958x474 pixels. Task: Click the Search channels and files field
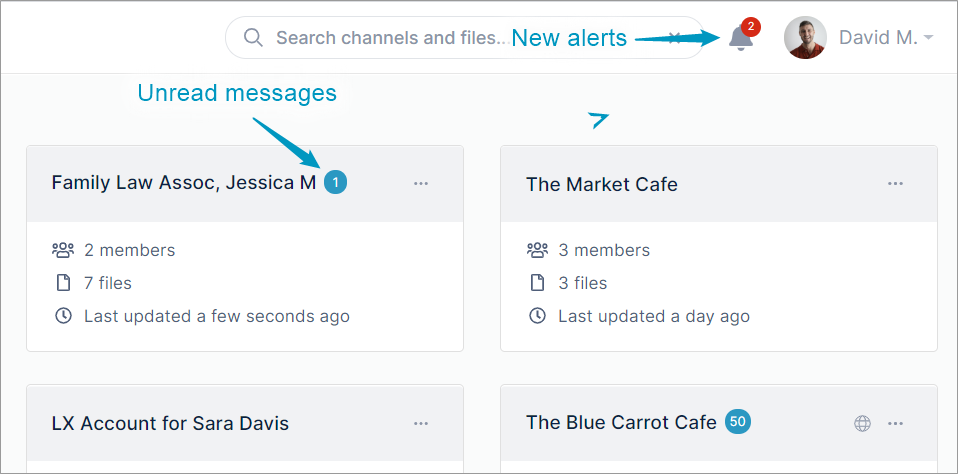pyautogui.click(x=464, y=38)
